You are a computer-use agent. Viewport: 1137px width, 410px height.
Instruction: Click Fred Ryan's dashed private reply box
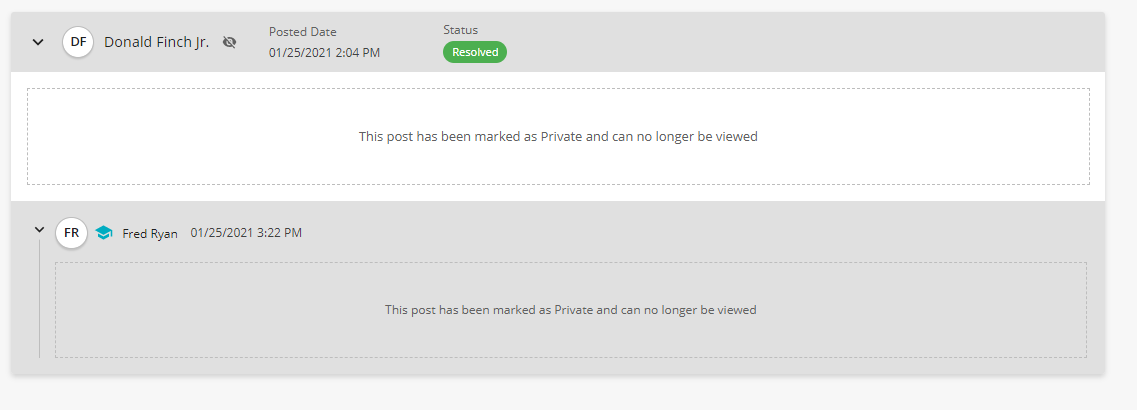point(571,310)
